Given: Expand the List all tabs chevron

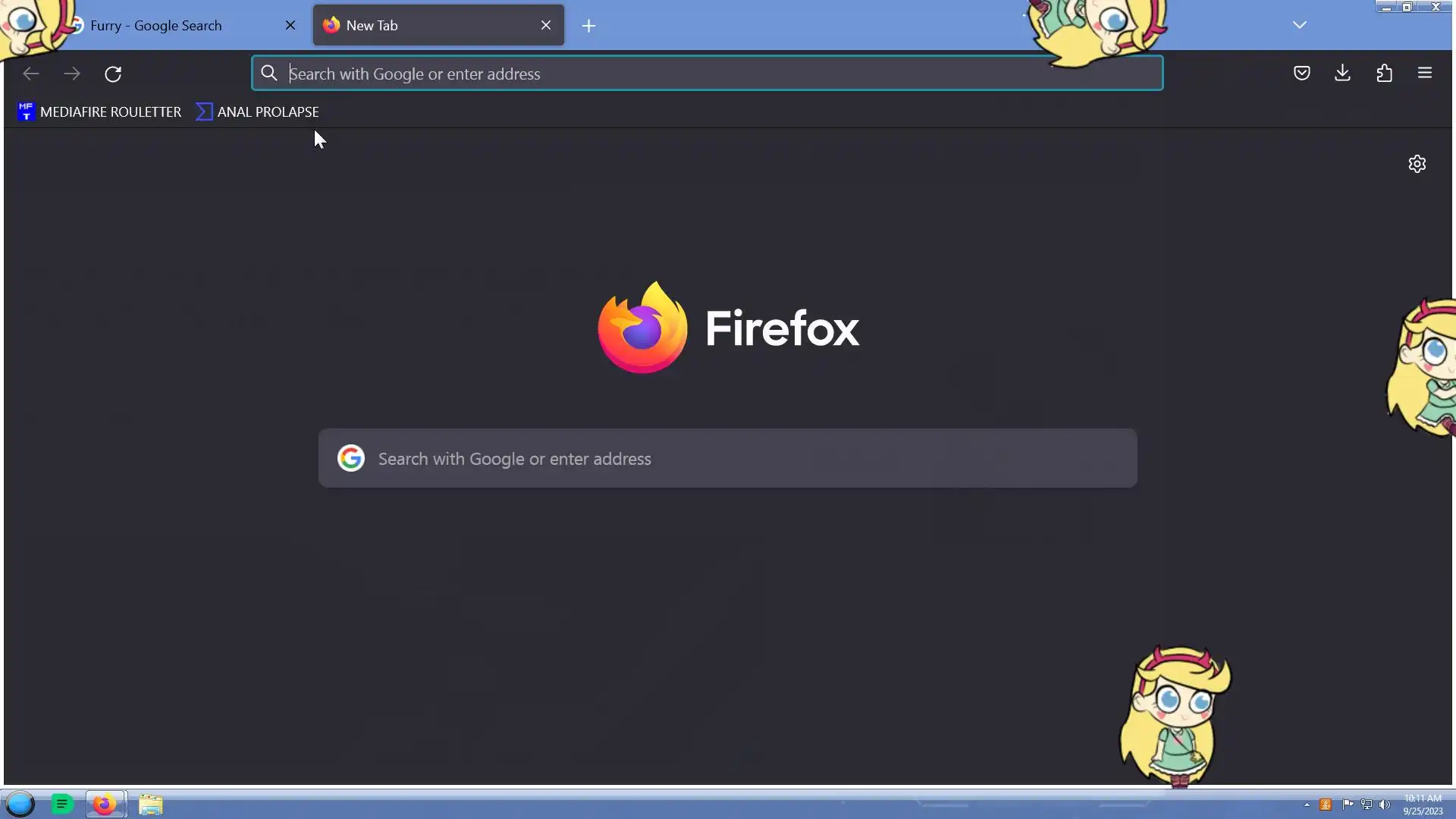Looking at the screenshot, I should click(1299, 25).
